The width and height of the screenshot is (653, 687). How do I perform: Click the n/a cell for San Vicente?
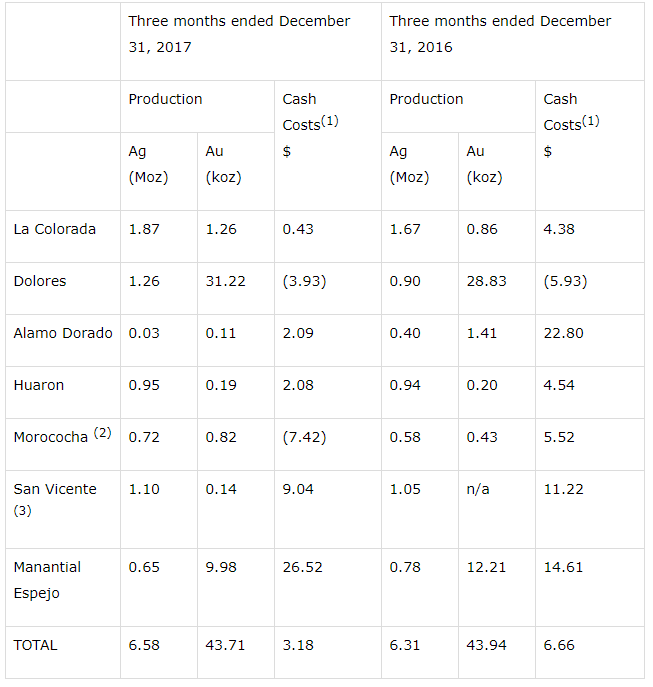tap(478, 489)
